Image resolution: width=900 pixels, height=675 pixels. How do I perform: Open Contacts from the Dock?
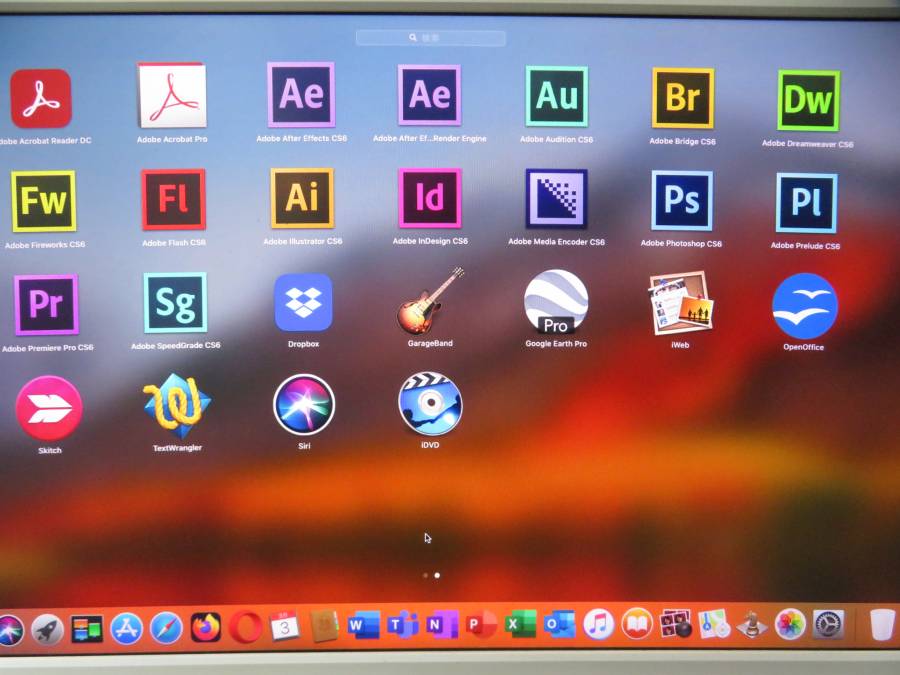pyautogui.click(x=324, y=626)
